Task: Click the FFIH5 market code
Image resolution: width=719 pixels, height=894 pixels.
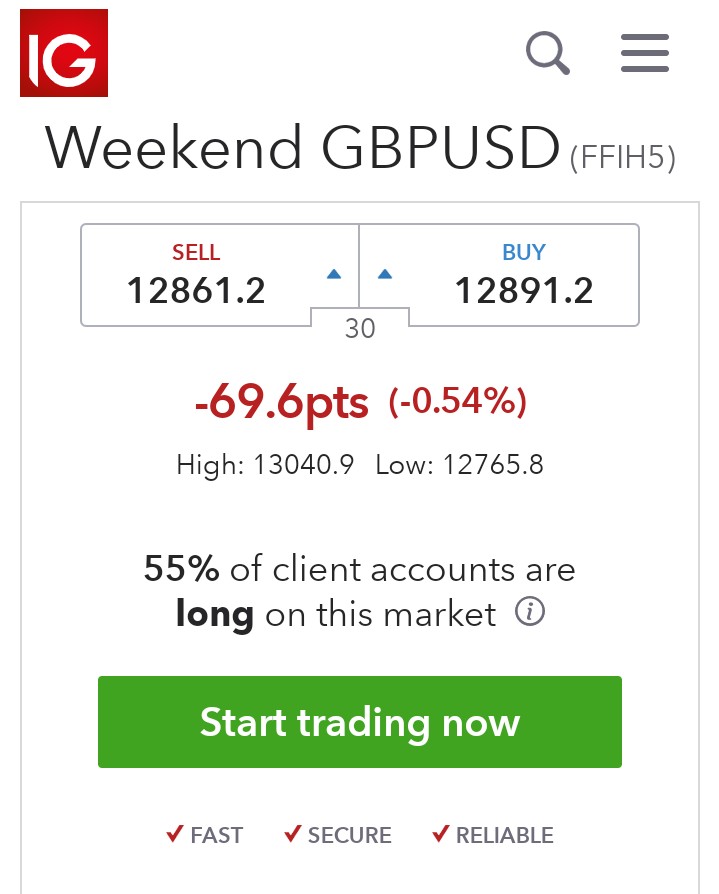Action: [623, 157]
